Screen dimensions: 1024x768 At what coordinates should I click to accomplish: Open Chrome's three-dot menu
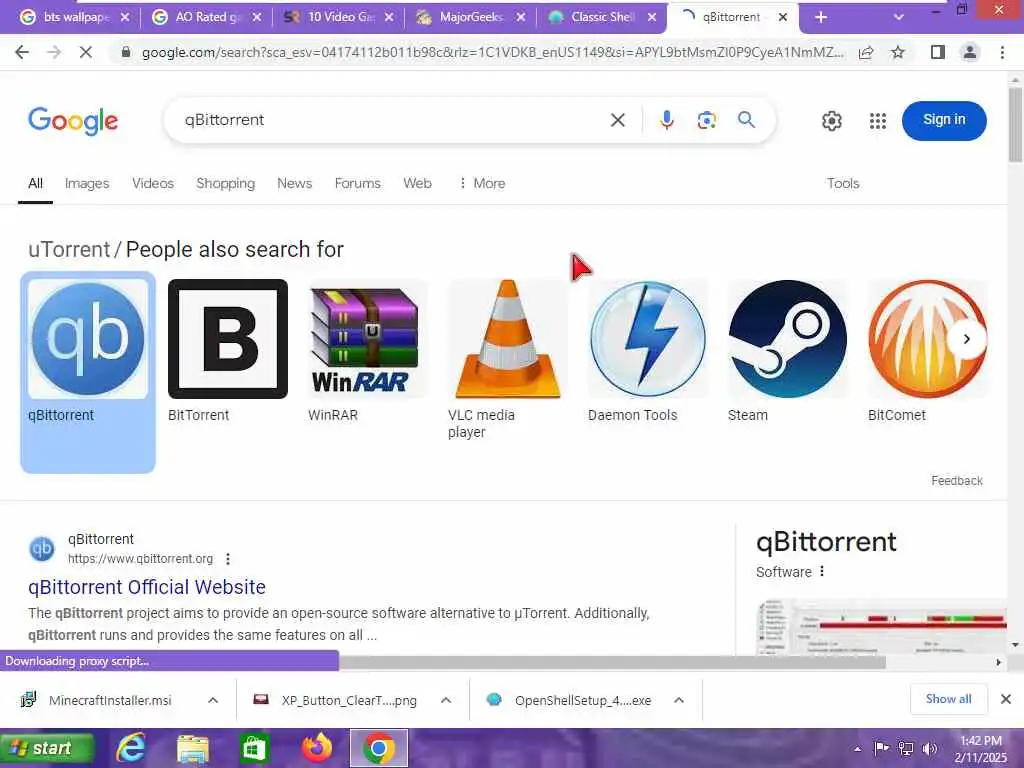point(1002,52)
